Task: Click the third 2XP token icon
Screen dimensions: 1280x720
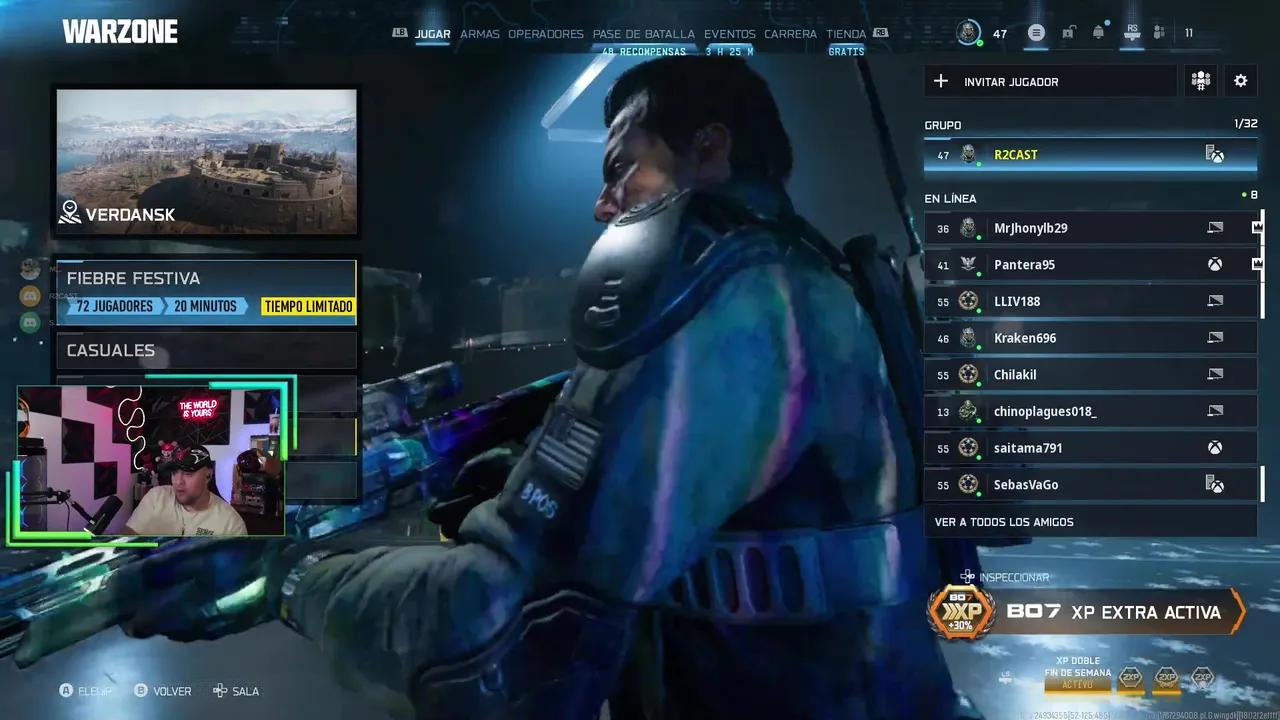Action: point(1202,678)
